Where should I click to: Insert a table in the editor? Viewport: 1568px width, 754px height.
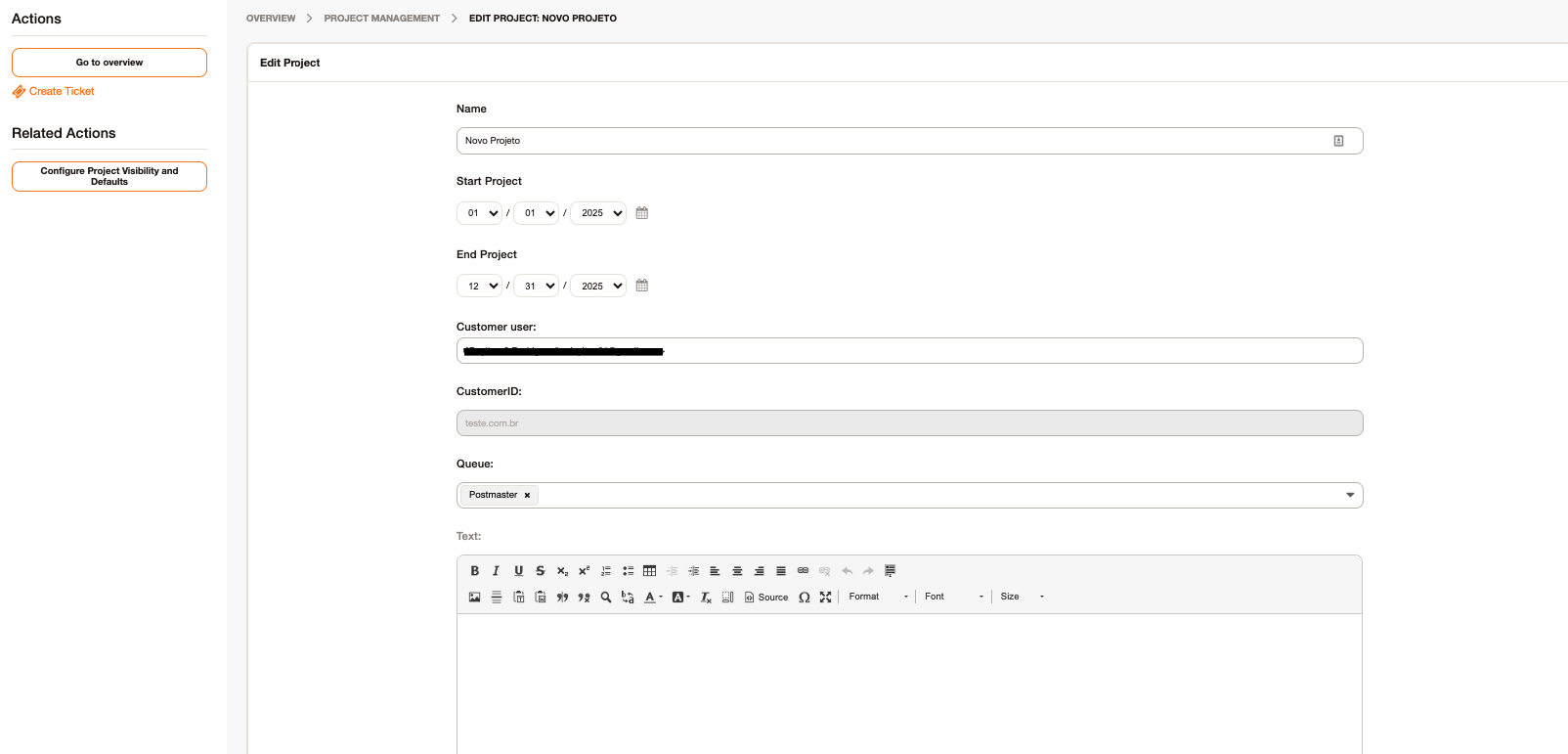pos(649,571)
